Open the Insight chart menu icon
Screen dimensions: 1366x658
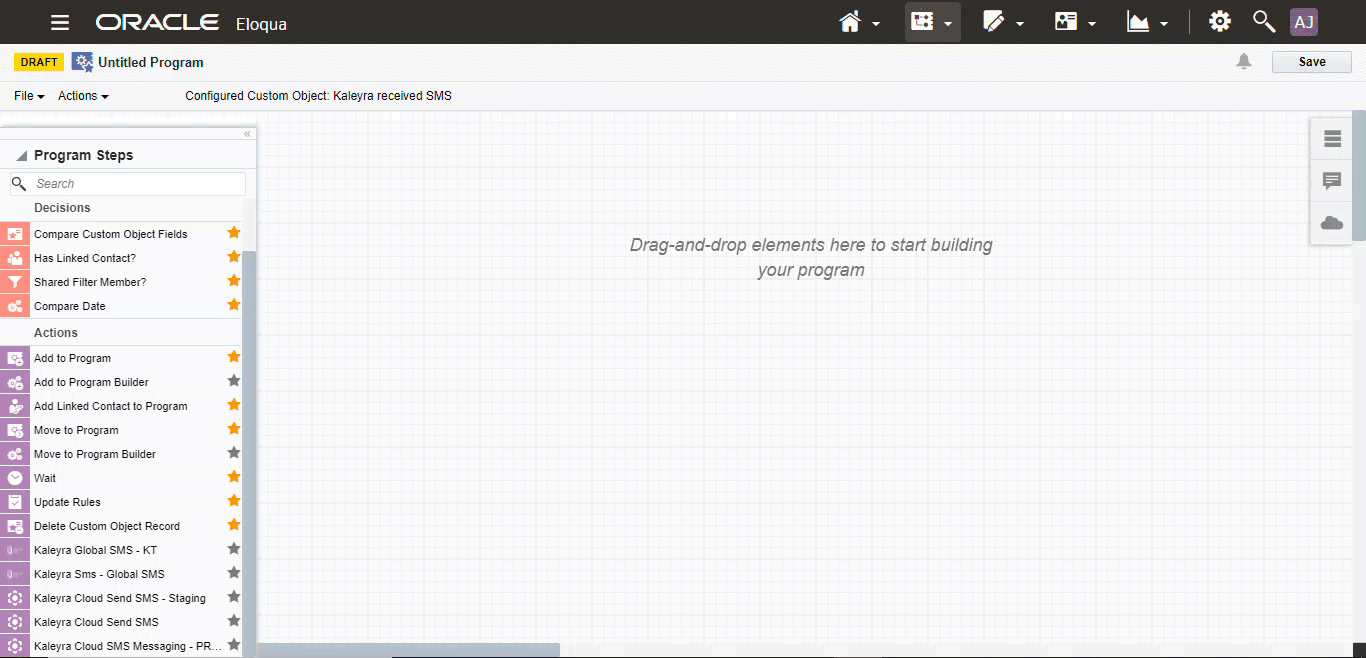point(1138,22)
